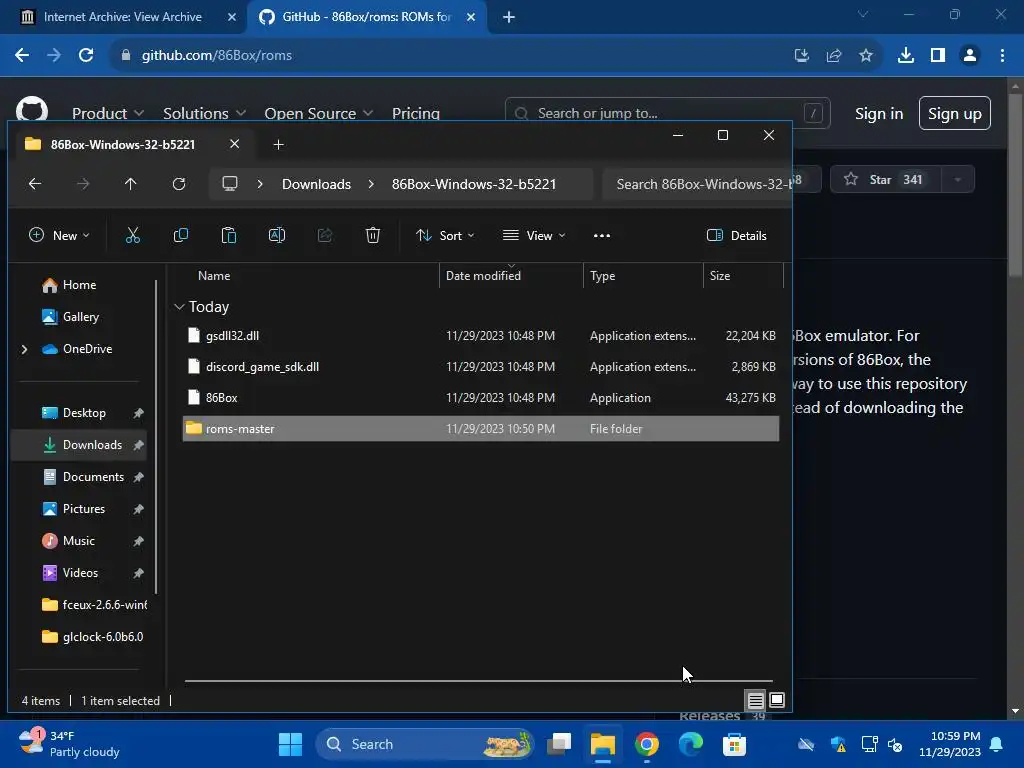1024x768 pixels.
Task: Go up one folder level in Explorer
Action: coord(131,184)
